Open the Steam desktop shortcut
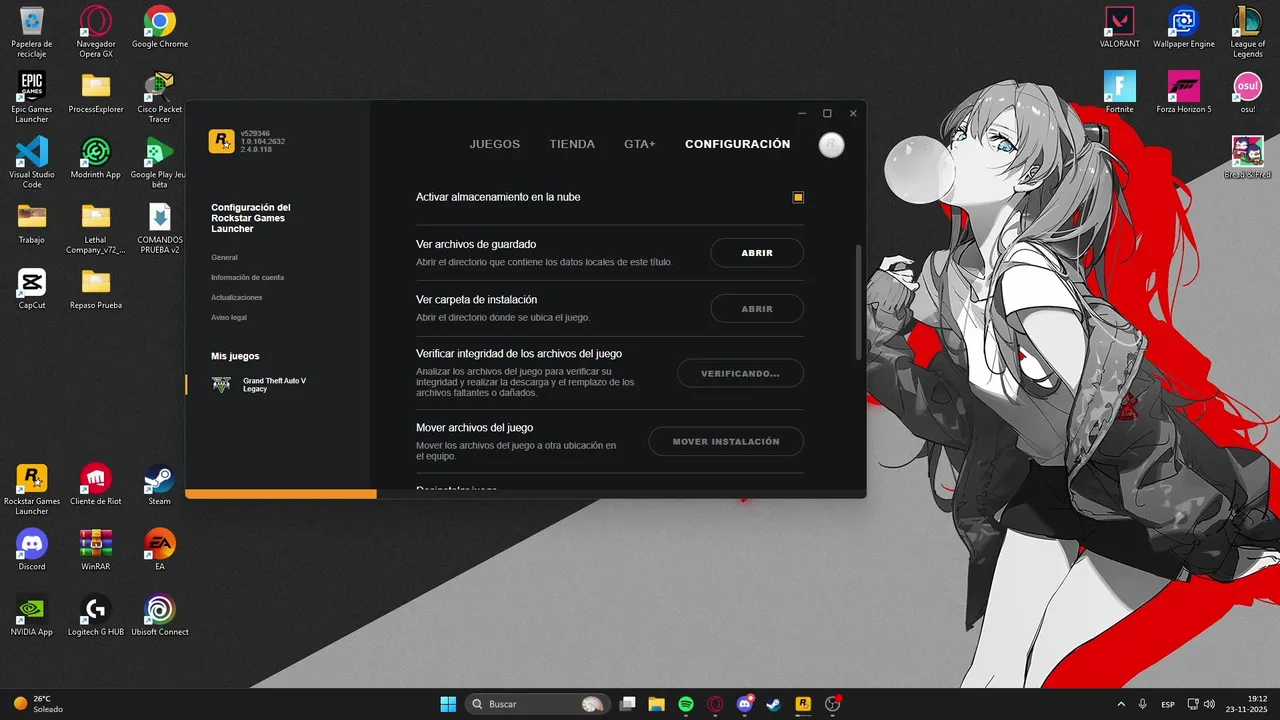The image size is (1280, 720). pos(160,484)
